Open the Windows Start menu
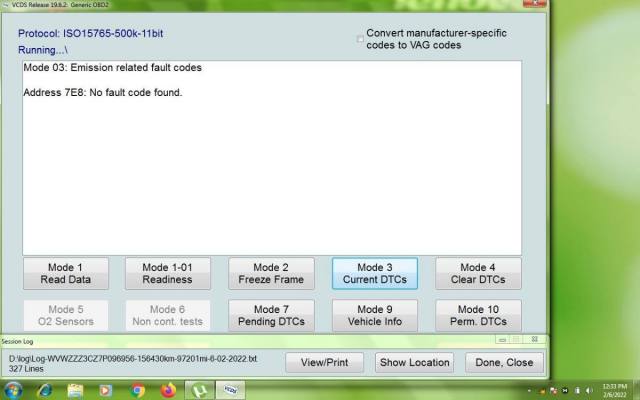This screenshot has width=640, height=400. [14, 390]
